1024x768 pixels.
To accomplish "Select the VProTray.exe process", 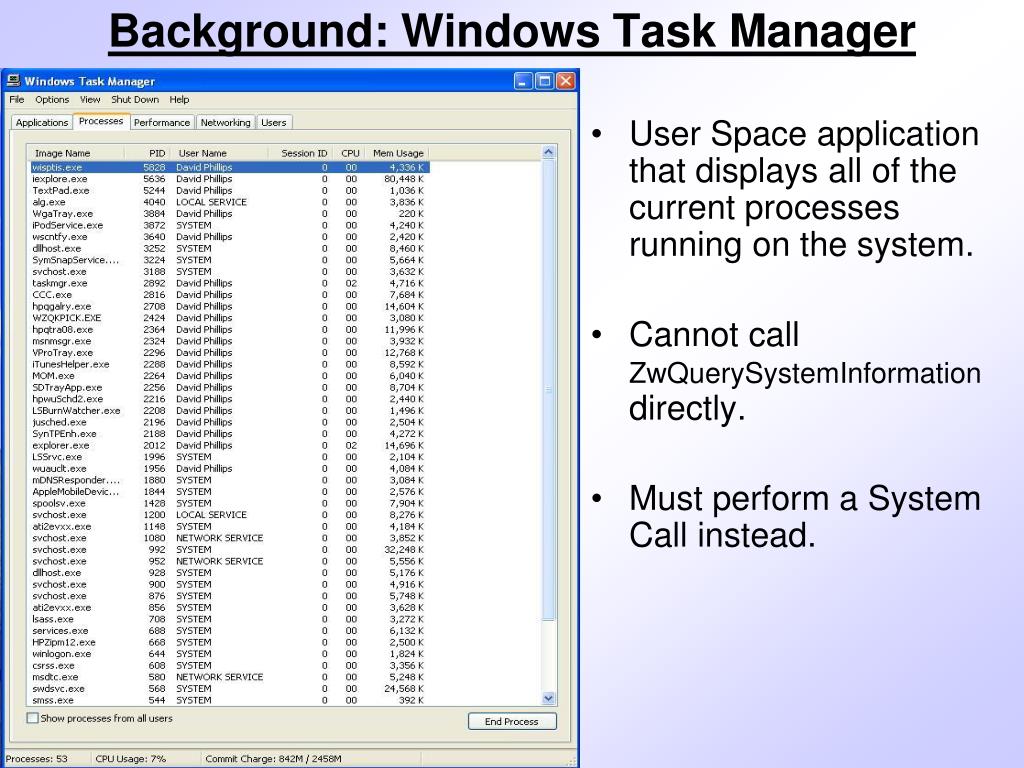I will (230, 353).
